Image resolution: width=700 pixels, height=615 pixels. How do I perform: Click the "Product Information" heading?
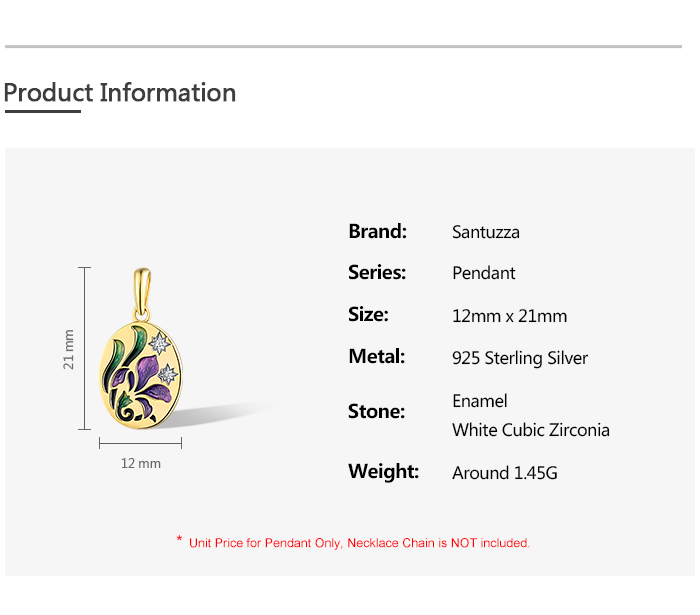tap(120, 93)
